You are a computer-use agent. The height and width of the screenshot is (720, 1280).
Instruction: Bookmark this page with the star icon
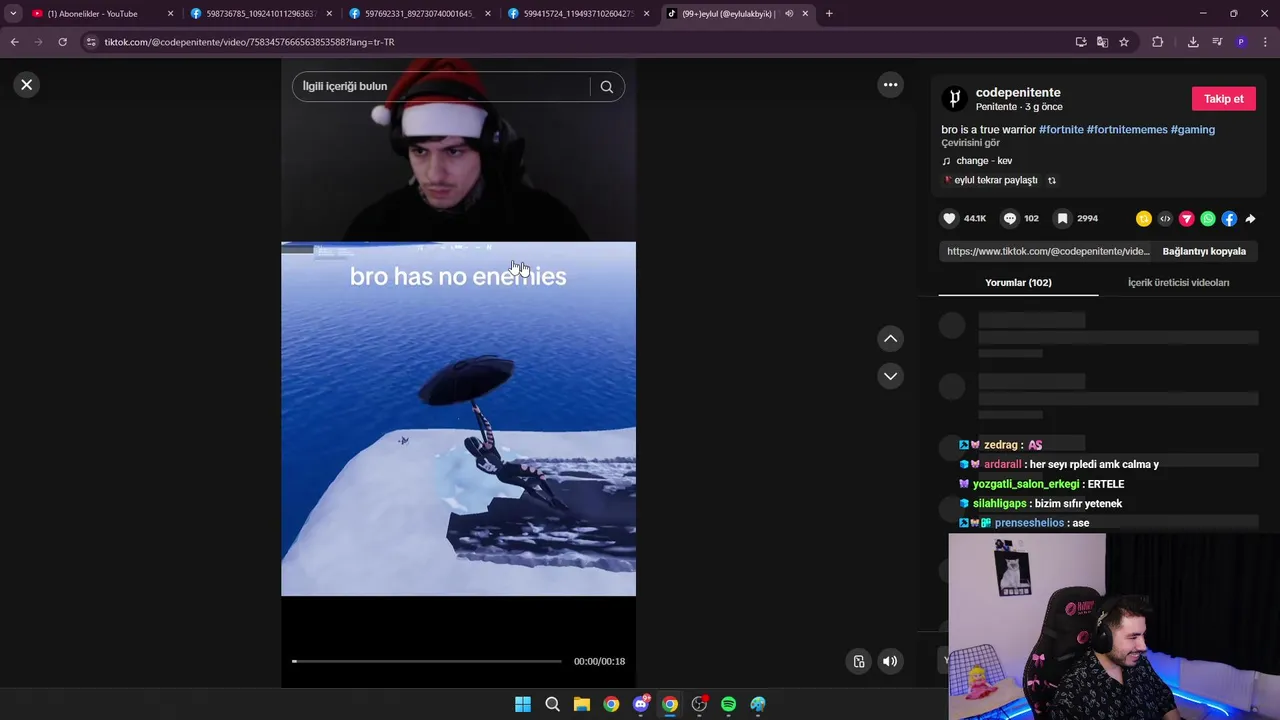1124,42
